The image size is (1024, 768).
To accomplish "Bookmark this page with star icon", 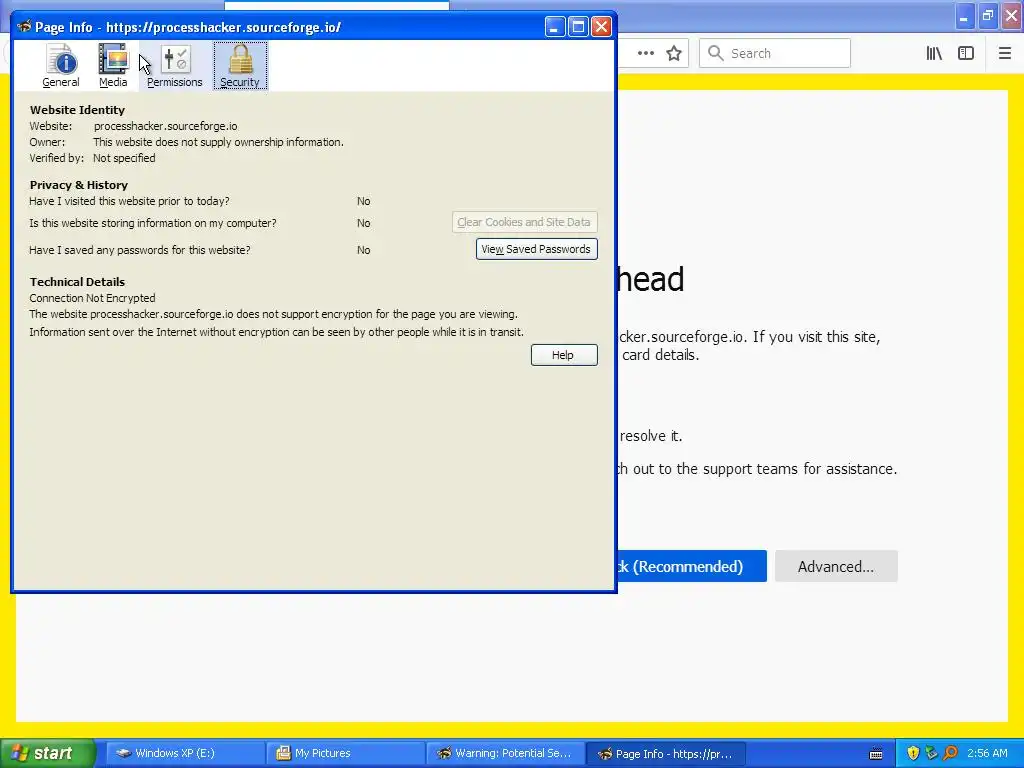I will [674, 53].
